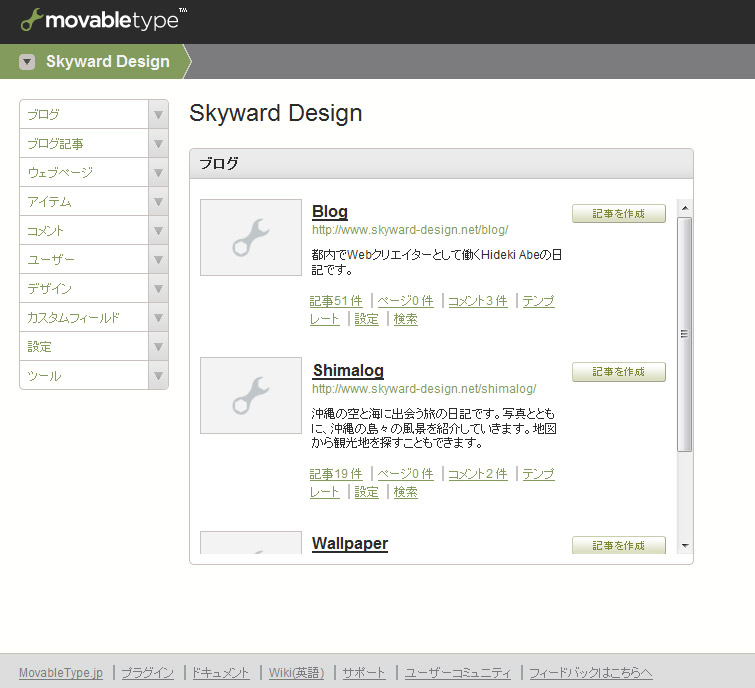Open the Blog title link
This screenshot has width=755, height=688.
click(x=330, y=212)
